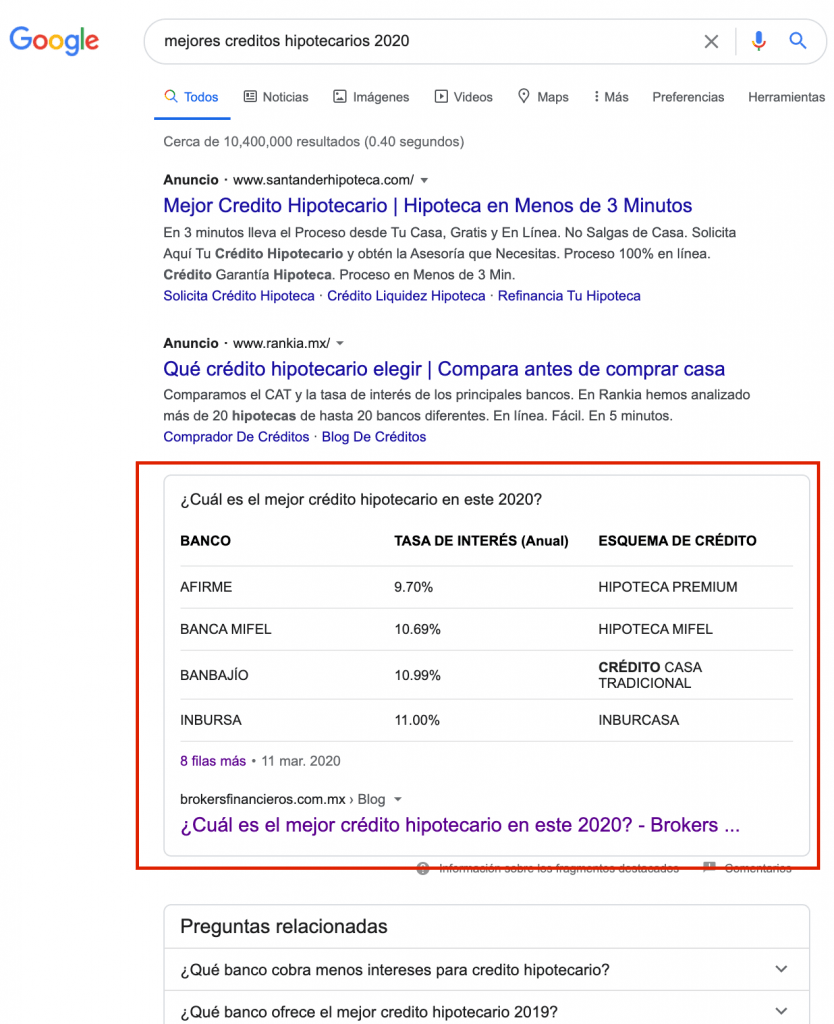Click the Preguntas relacionadas heading
Viewport: 834px width, 1024px height.
pyautogui.click(x=283, y=927)
